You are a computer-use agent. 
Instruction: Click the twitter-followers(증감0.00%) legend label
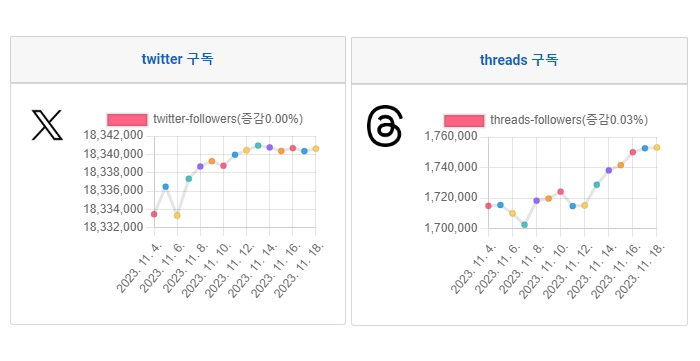click(228, 119)
